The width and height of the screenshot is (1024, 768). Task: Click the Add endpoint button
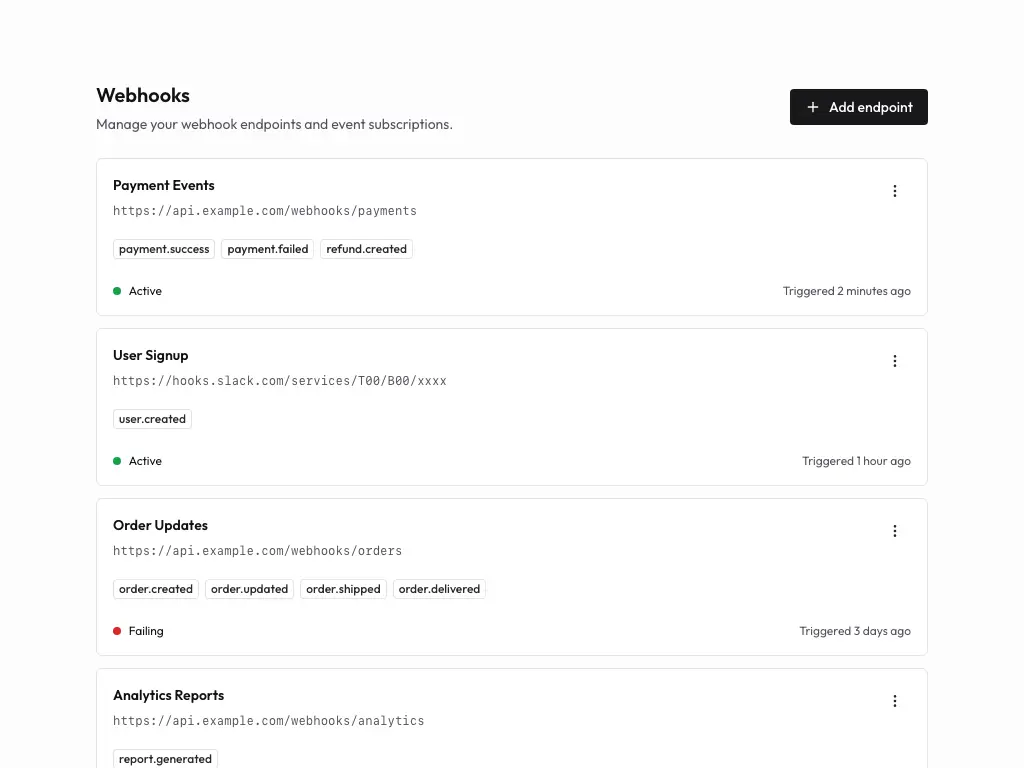click(858, 107)
